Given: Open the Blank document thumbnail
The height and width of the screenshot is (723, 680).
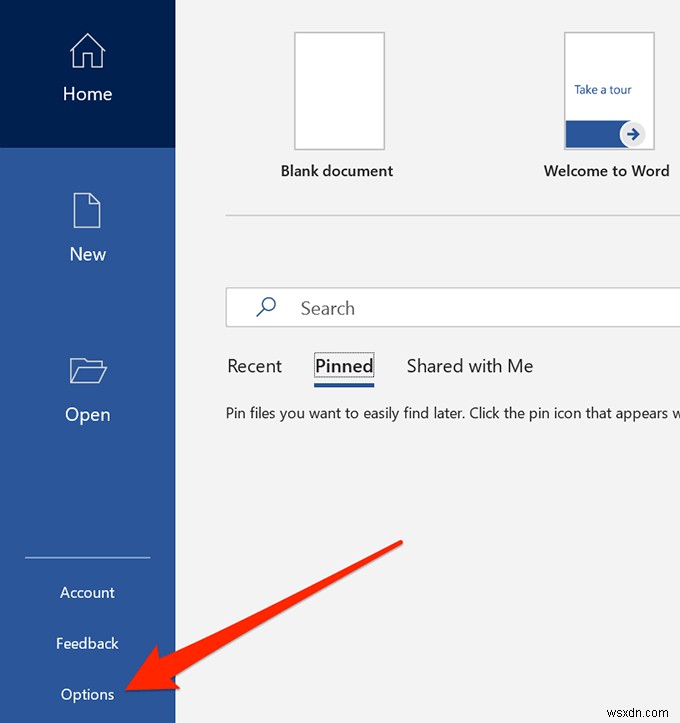Looking at the screenshot, I should (x=339, y=91).
